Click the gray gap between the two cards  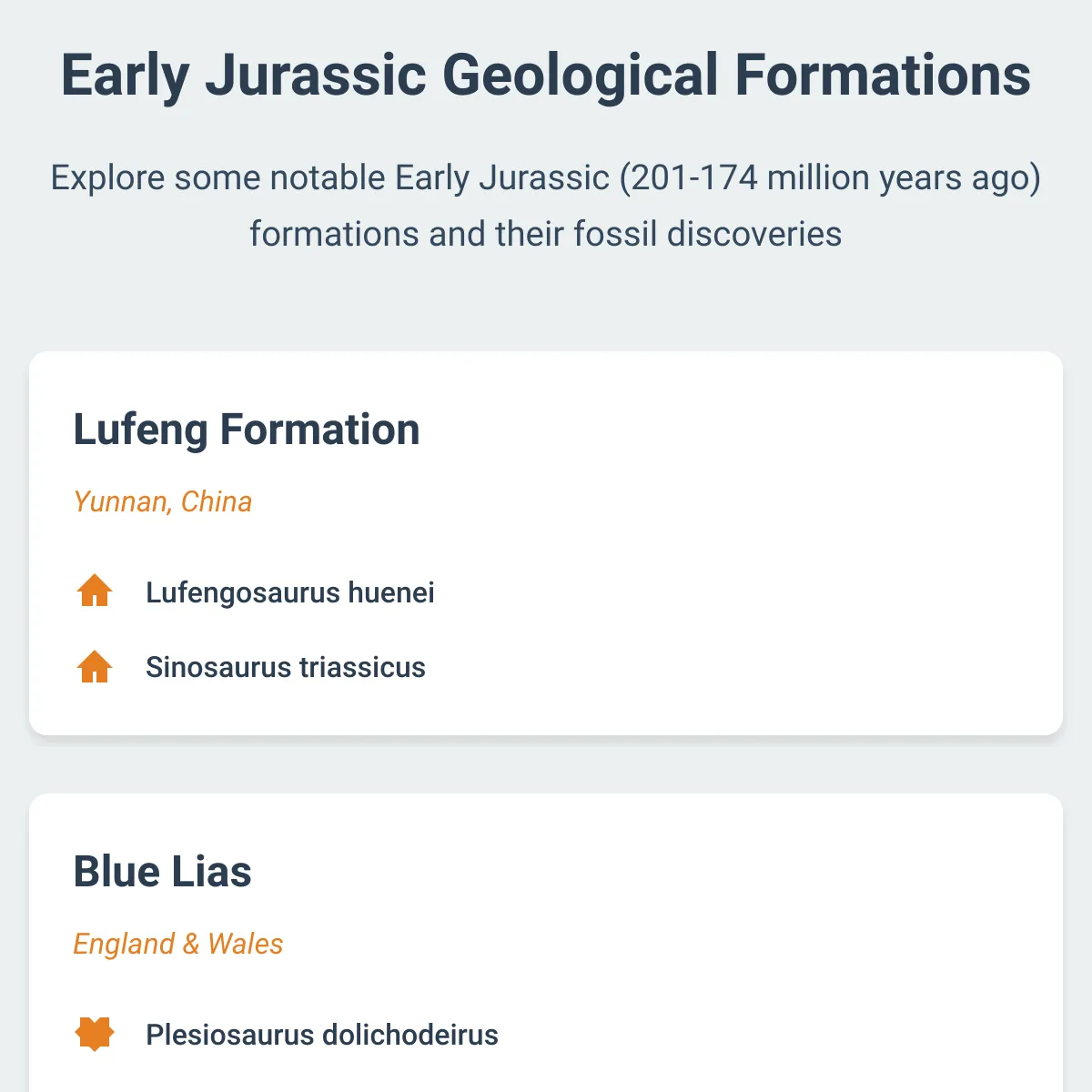coord(546,764)
